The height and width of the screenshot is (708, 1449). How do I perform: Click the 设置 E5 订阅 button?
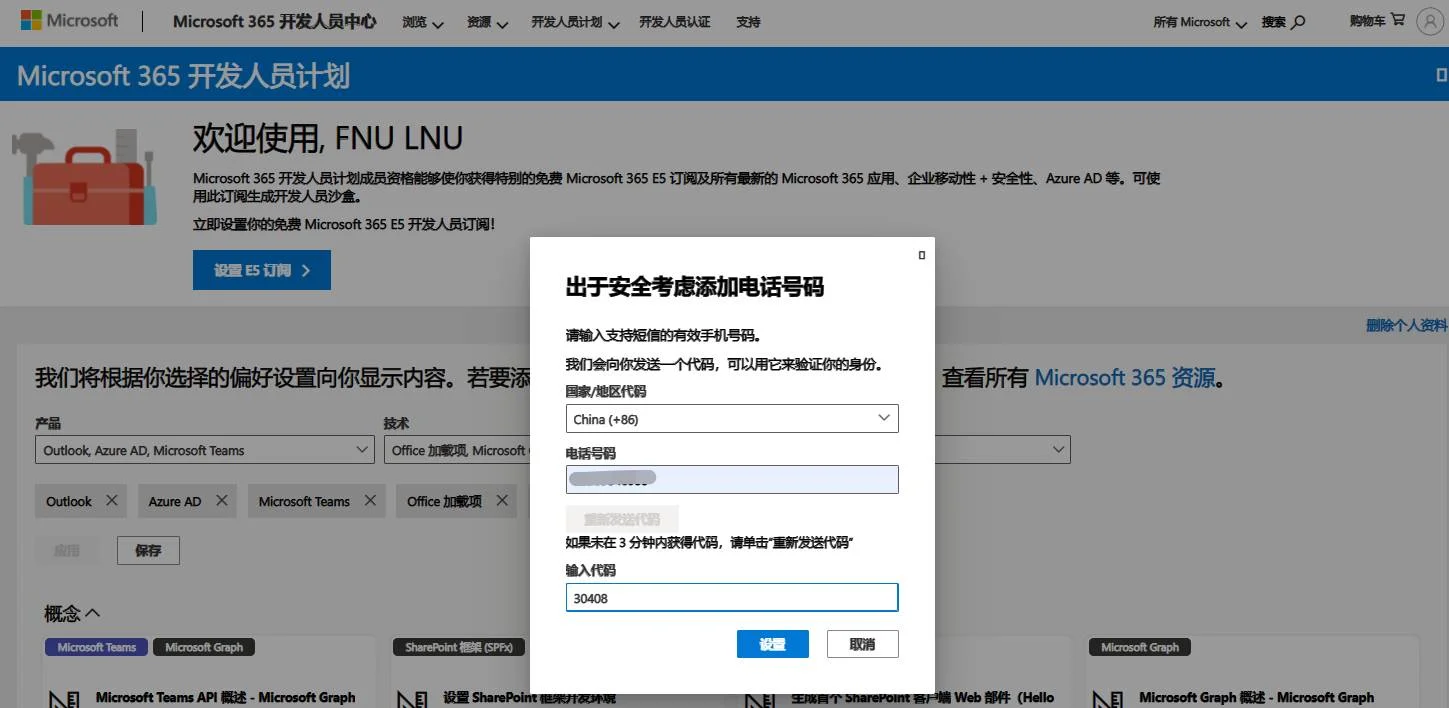[261, 269]
